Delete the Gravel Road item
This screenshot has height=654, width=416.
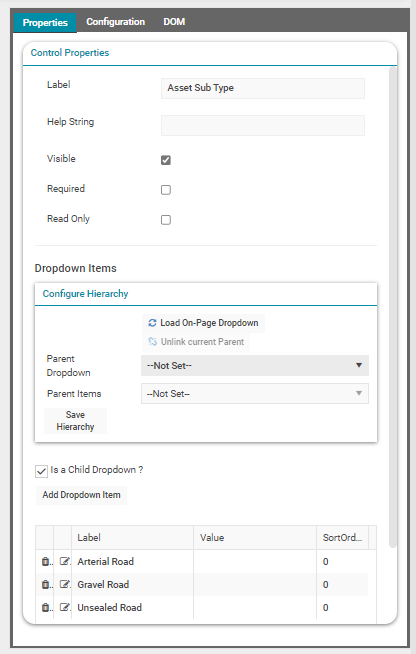(x=45, y=584)
